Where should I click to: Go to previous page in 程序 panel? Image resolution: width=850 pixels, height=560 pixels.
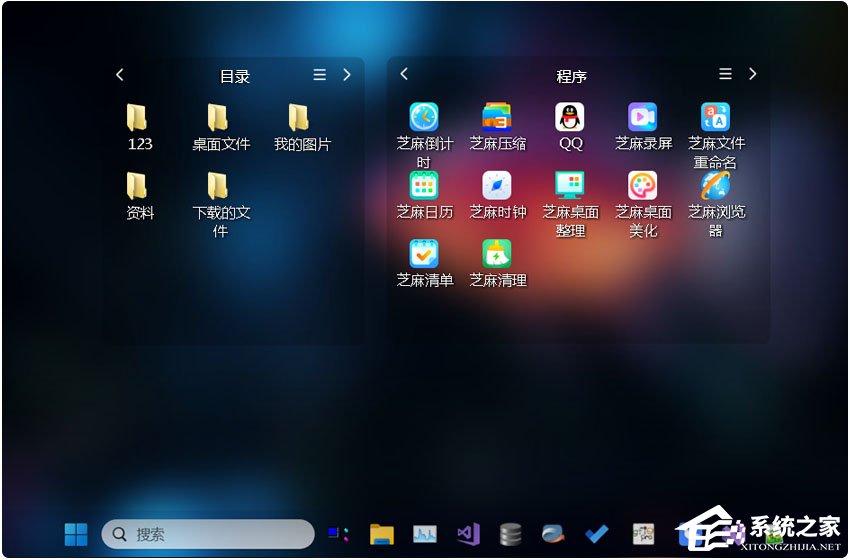(404, 73)
